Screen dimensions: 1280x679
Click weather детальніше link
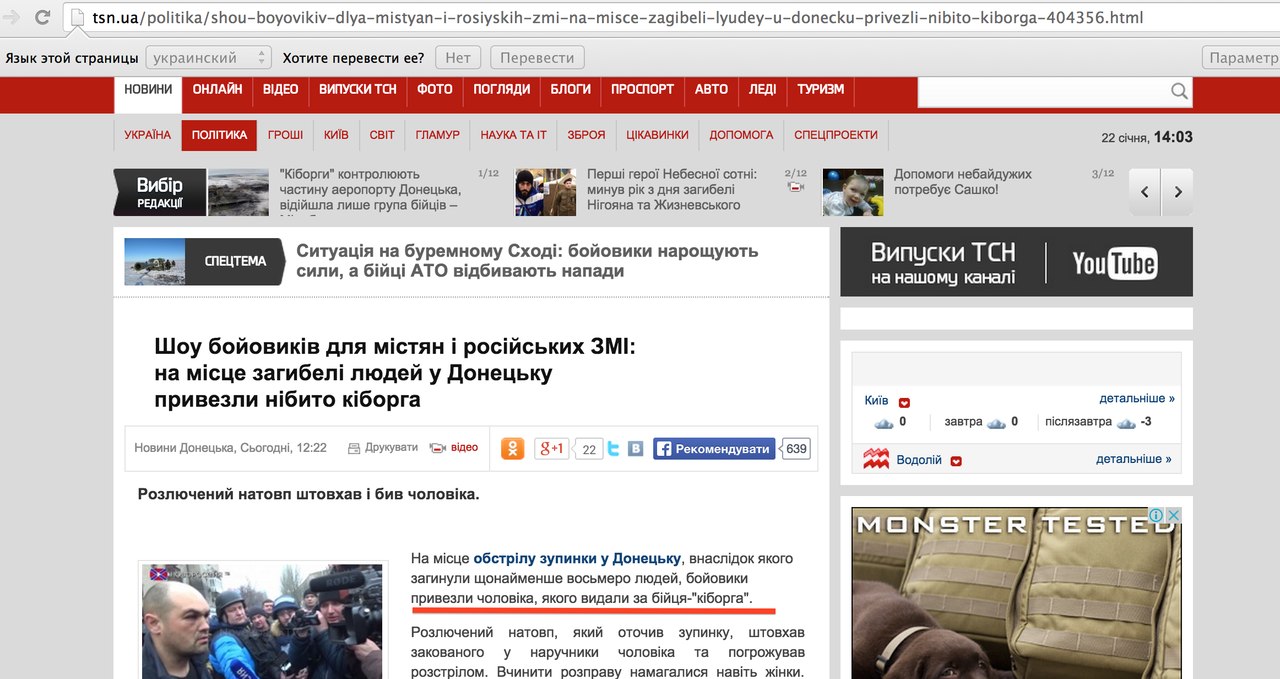pos(1136,398)
